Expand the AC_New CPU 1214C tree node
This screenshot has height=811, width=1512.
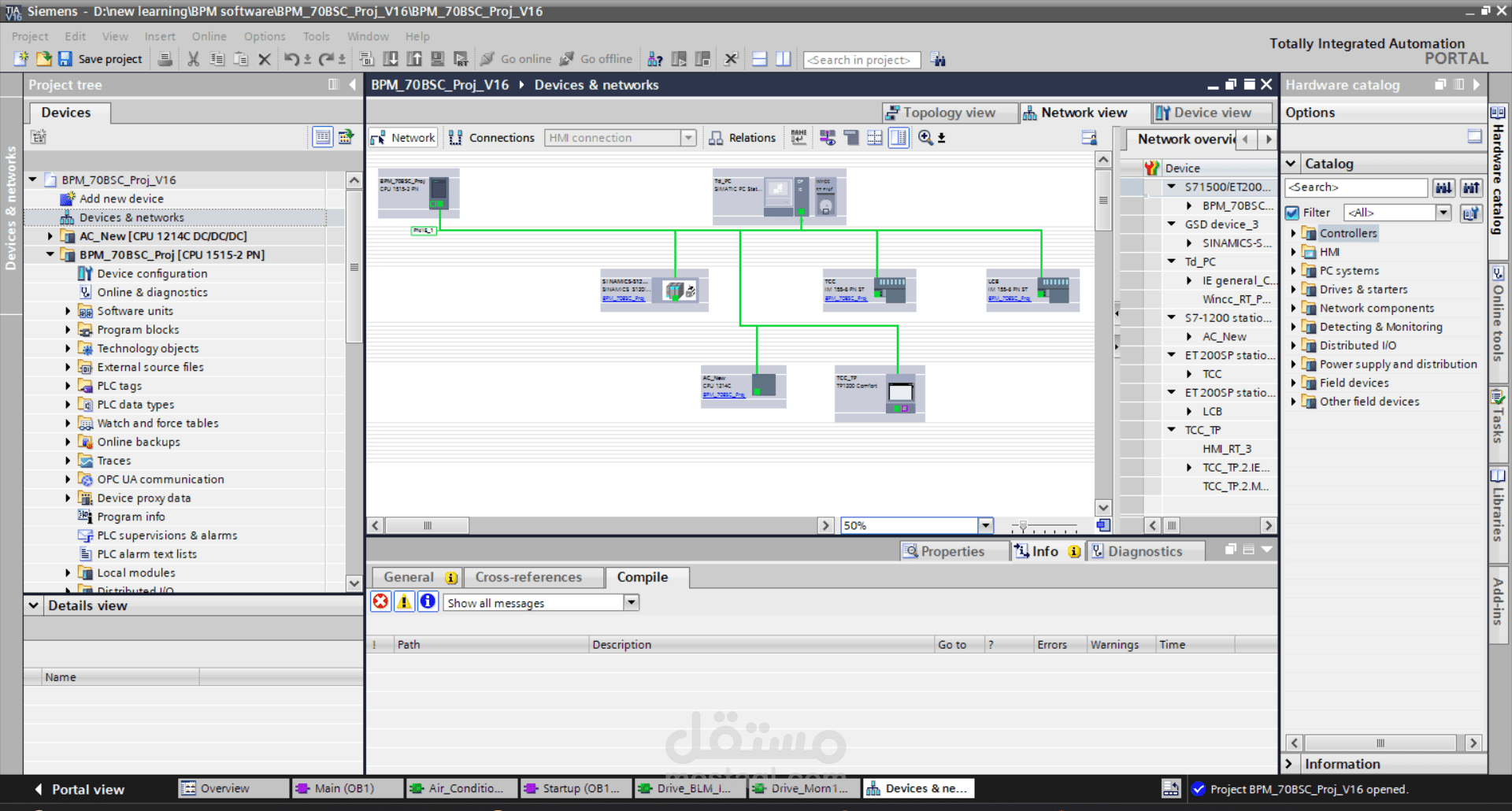[50, 236]
